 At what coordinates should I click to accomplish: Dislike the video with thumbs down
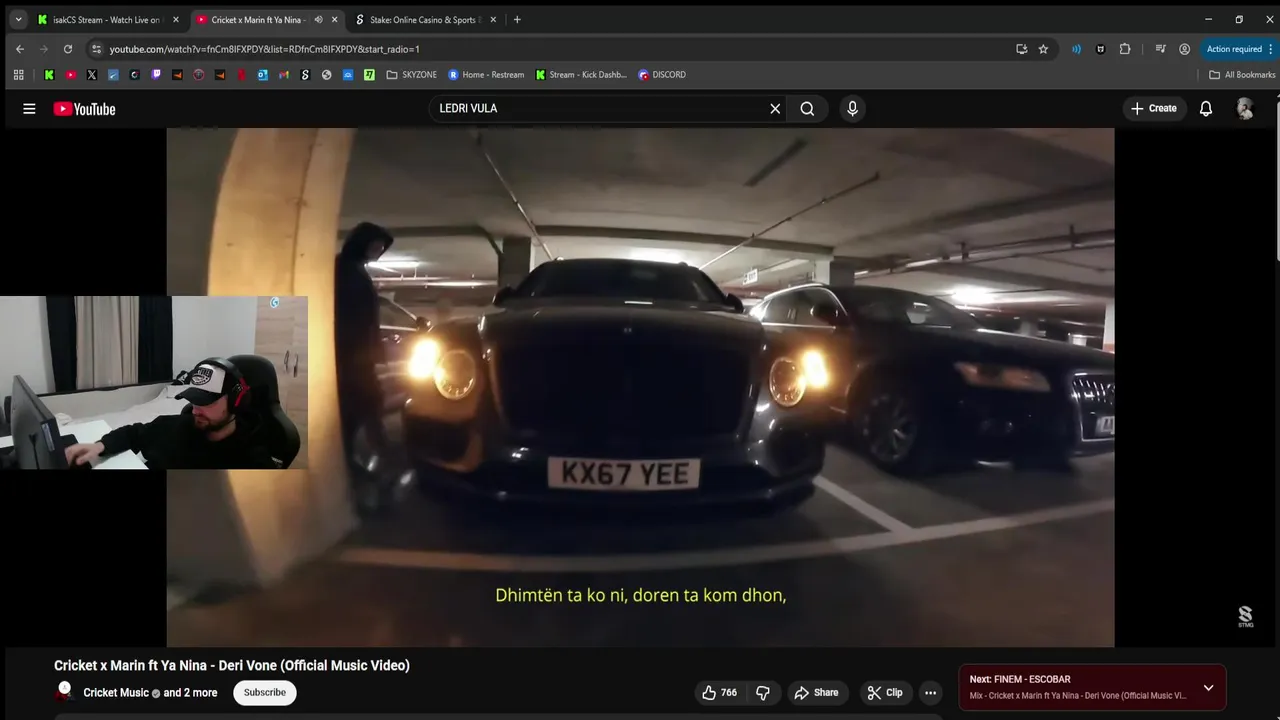tap(763, 692)
